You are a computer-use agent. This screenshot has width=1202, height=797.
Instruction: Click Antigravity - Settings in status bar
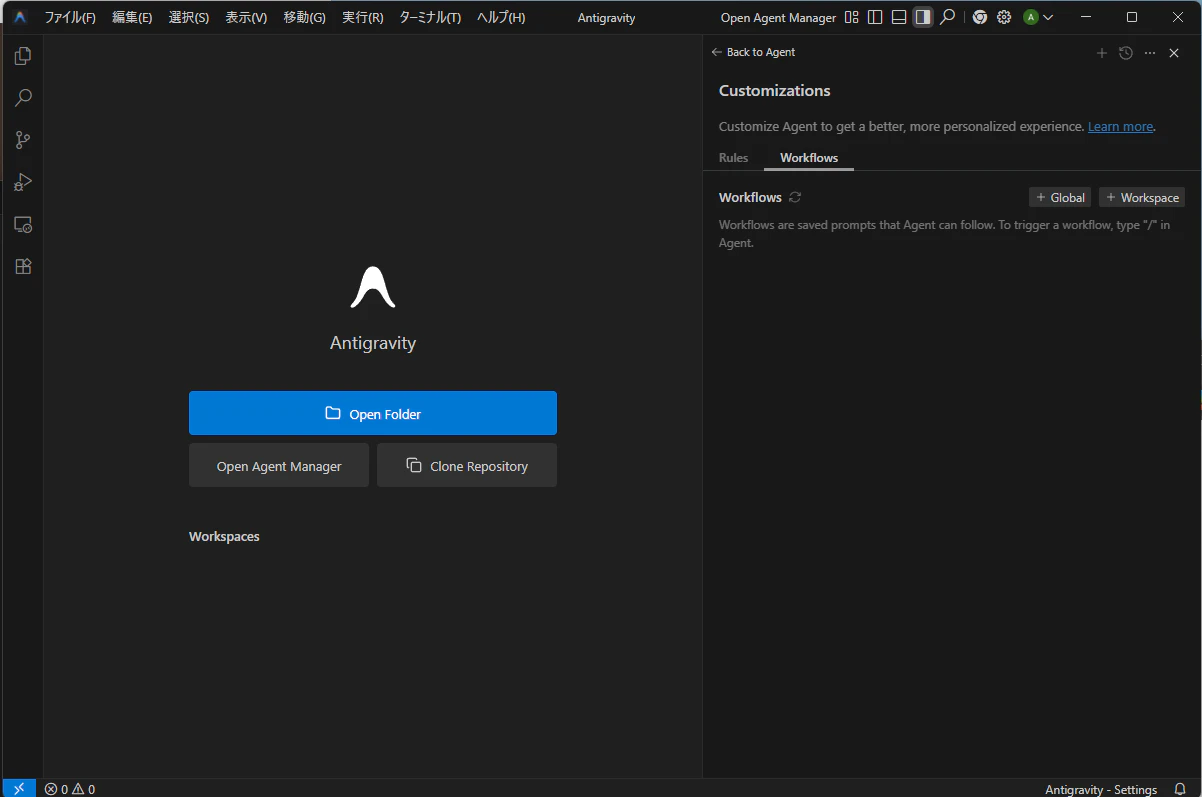click(x=1101, y=789)
